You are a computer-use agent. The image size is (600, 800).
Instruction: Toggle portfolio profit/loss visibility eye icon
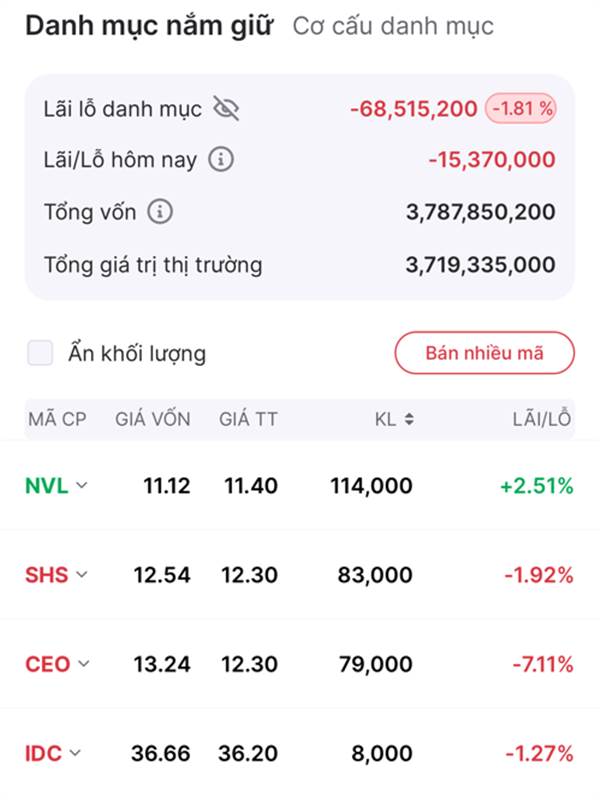pos(227,108)
